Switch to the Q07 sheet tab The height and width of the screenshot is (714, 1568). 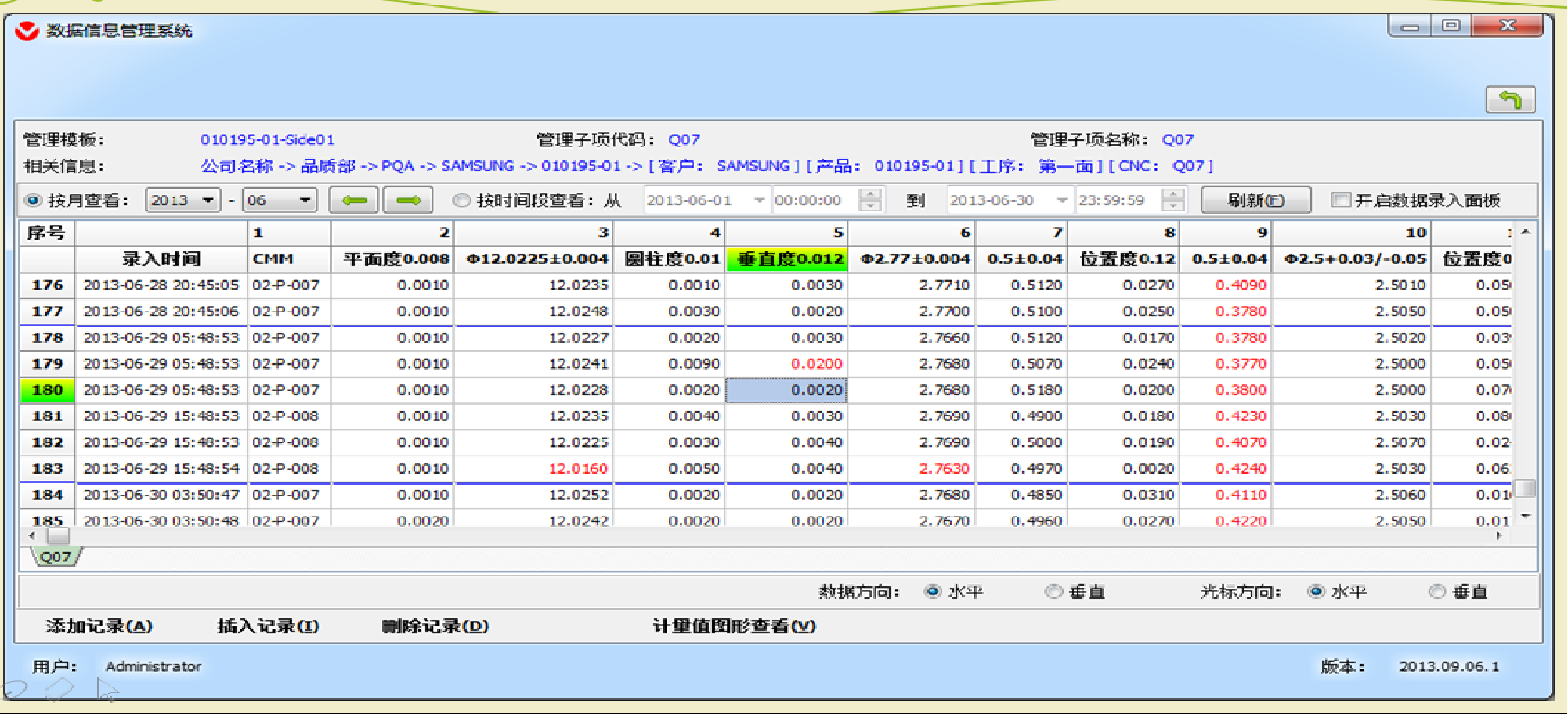(x=56, y=557)
